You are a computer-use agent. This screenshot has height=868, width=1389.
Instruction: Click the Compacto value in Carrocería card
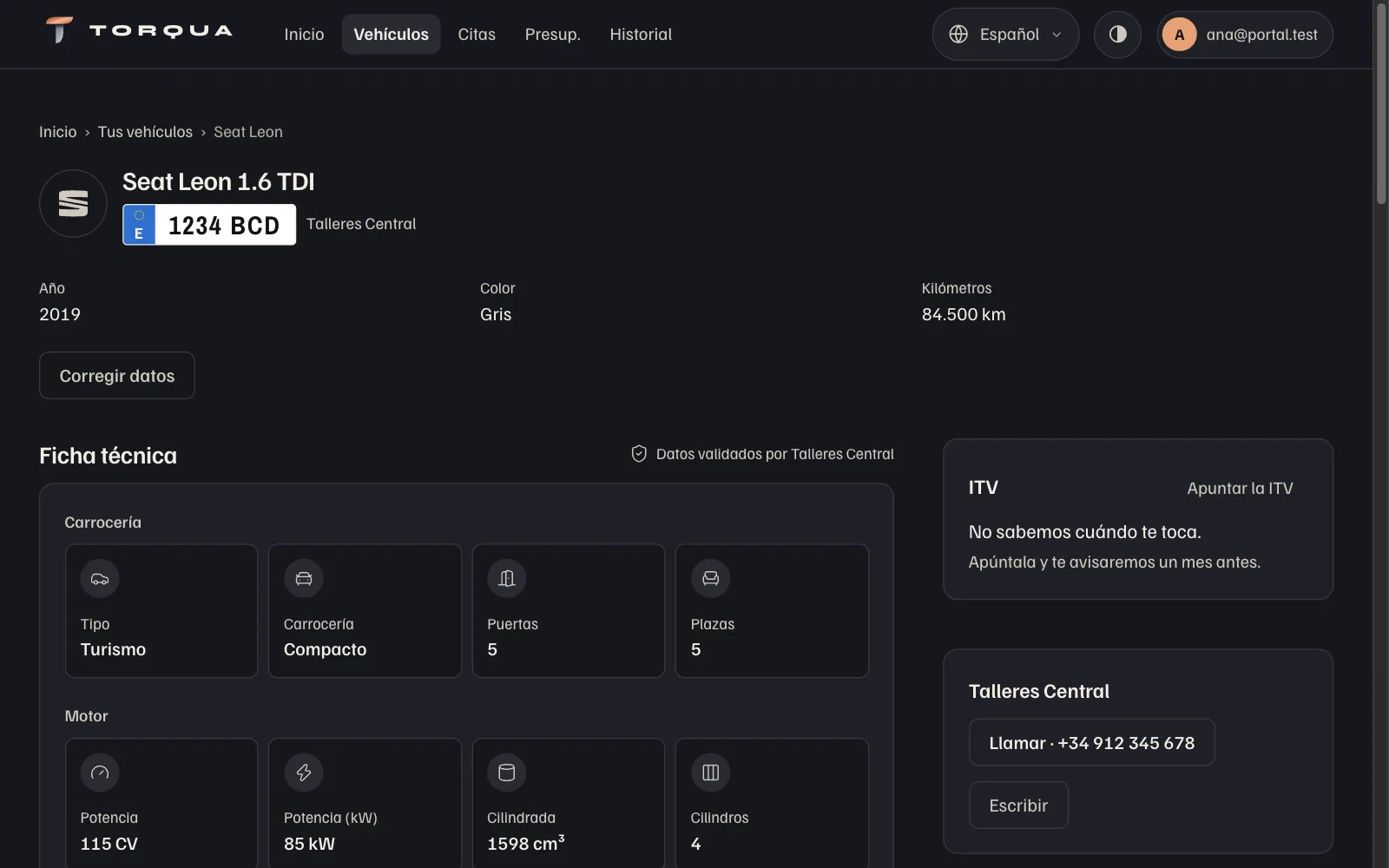[325, 649]
